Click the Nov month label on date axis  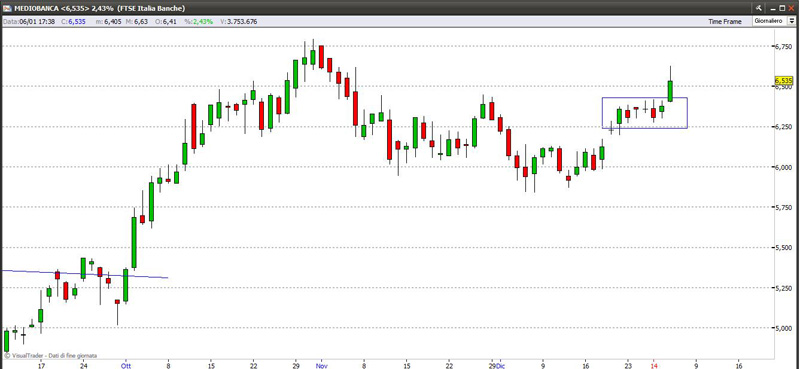[x=321, y=365]
